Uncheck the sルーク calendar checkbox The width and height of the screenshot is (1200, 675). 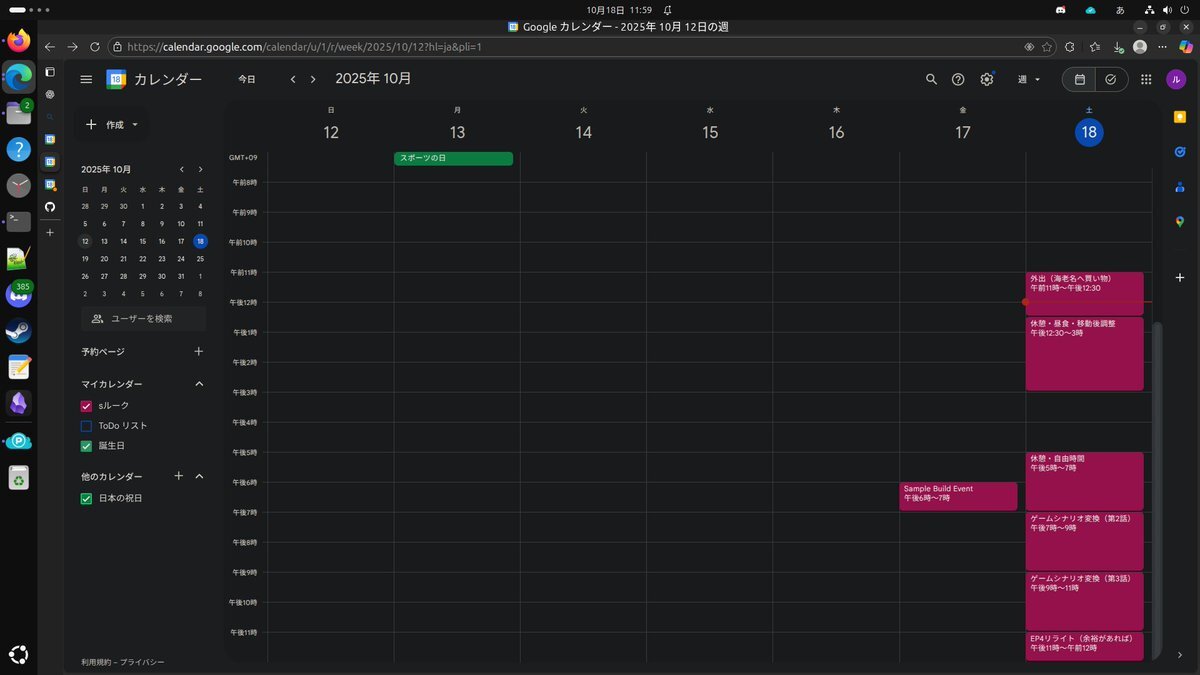[x=86, y=405]
